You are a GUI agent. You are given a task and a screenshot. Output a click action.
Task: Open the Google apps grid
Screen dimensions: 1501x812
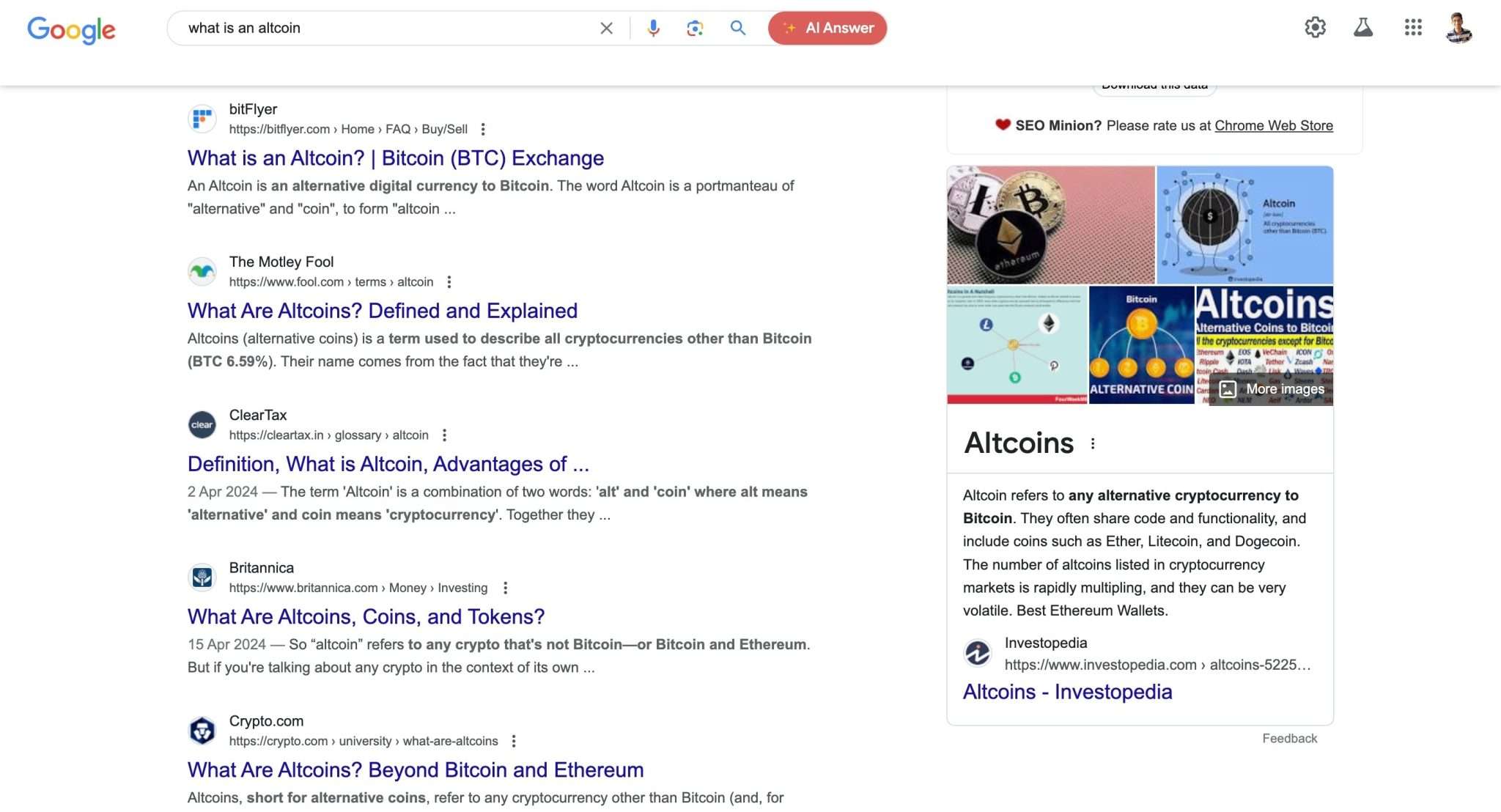coord(1413,27)
